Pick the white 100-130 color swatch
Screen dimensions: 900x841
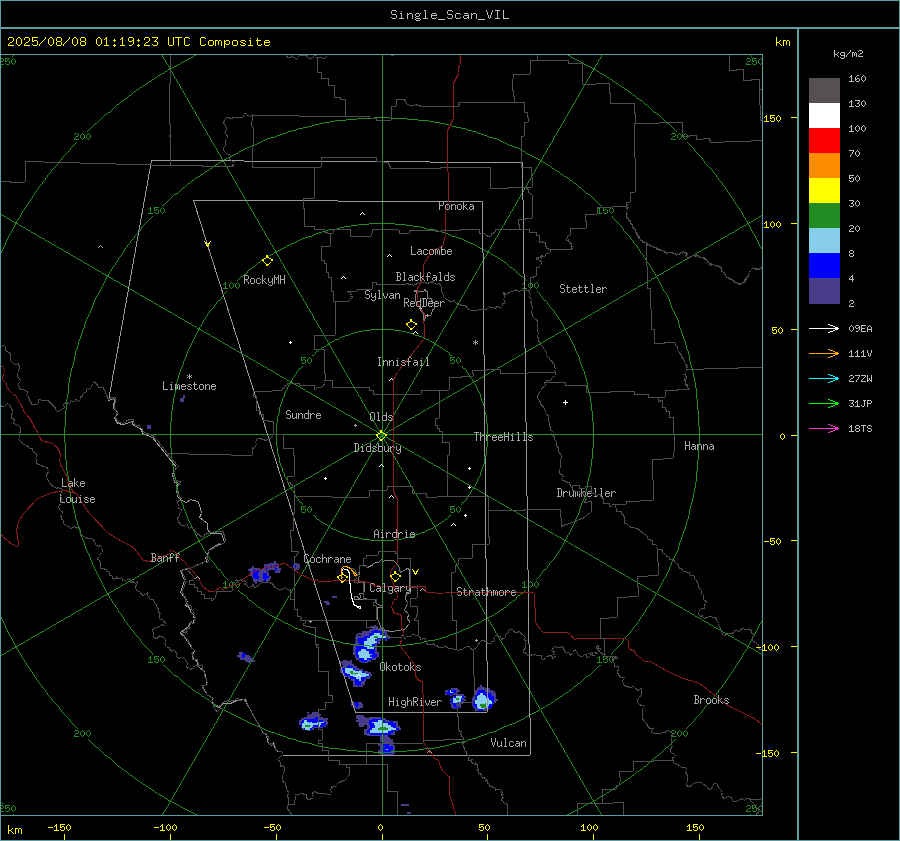click(824, 116)
